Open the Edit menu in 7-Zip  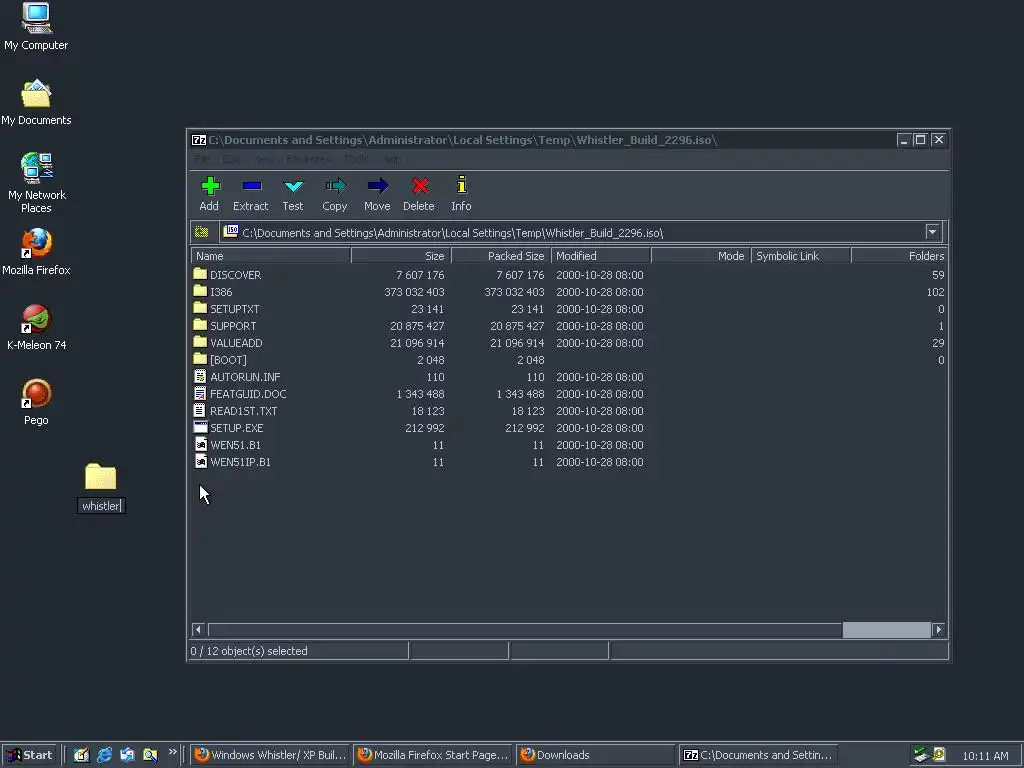[x=231, y=159]
